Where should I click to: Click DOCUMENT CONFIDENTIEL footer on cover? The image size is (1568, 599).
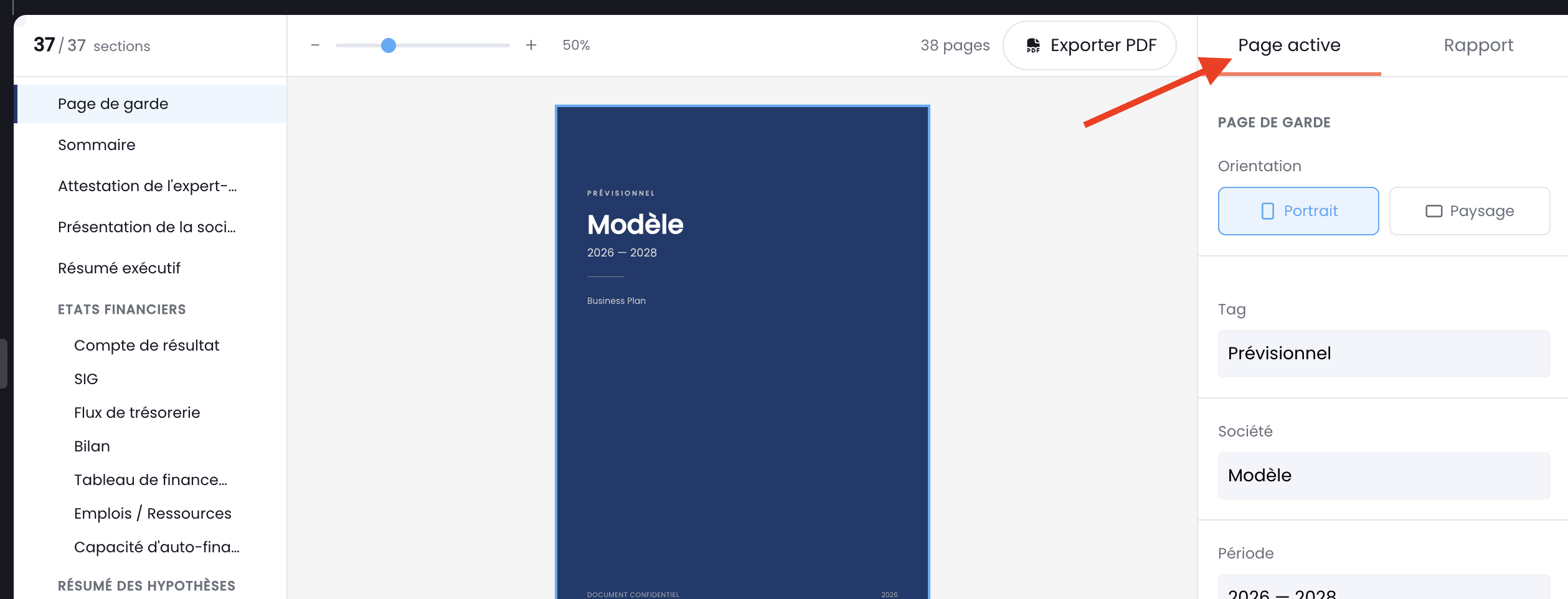click(633, 595)
